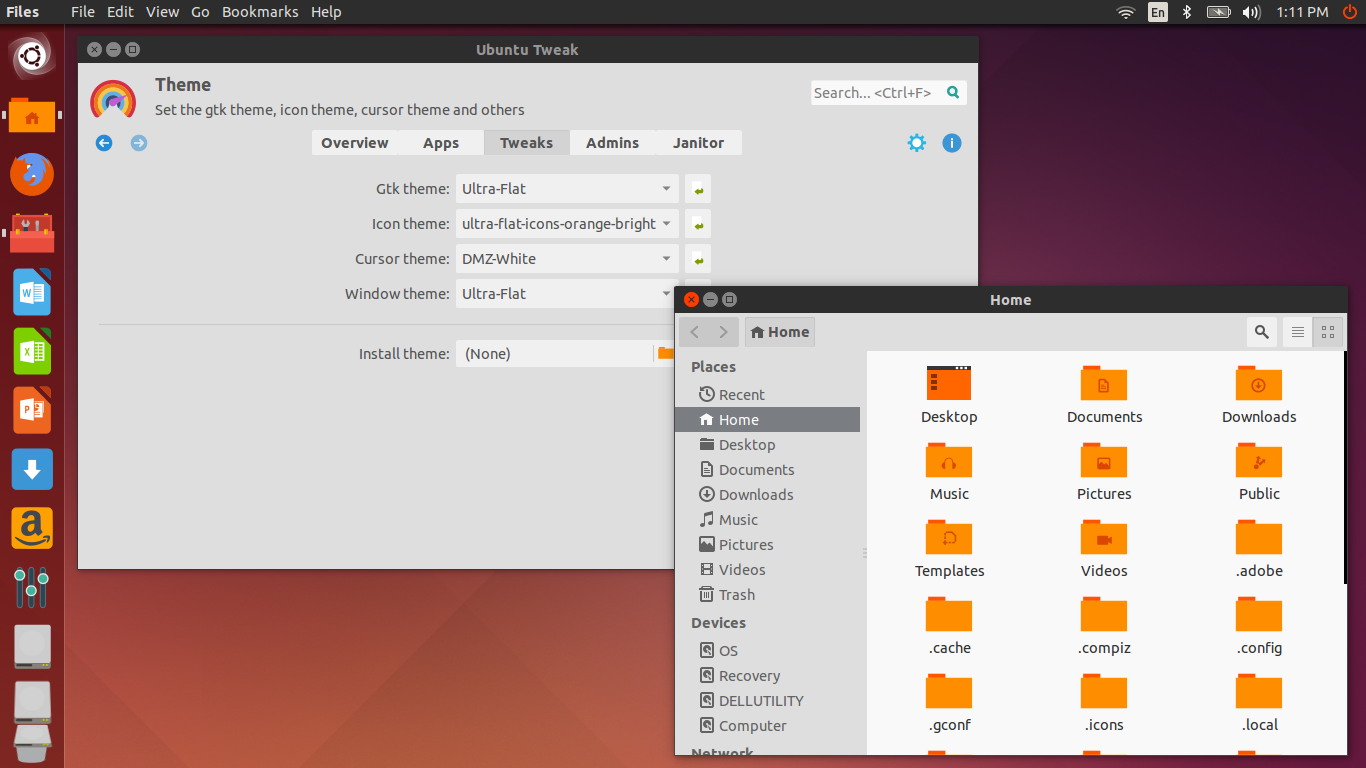Switch to the Admins tab
Image resolution: width=1366 pixels, height=768 pixels.
[613, 143]
